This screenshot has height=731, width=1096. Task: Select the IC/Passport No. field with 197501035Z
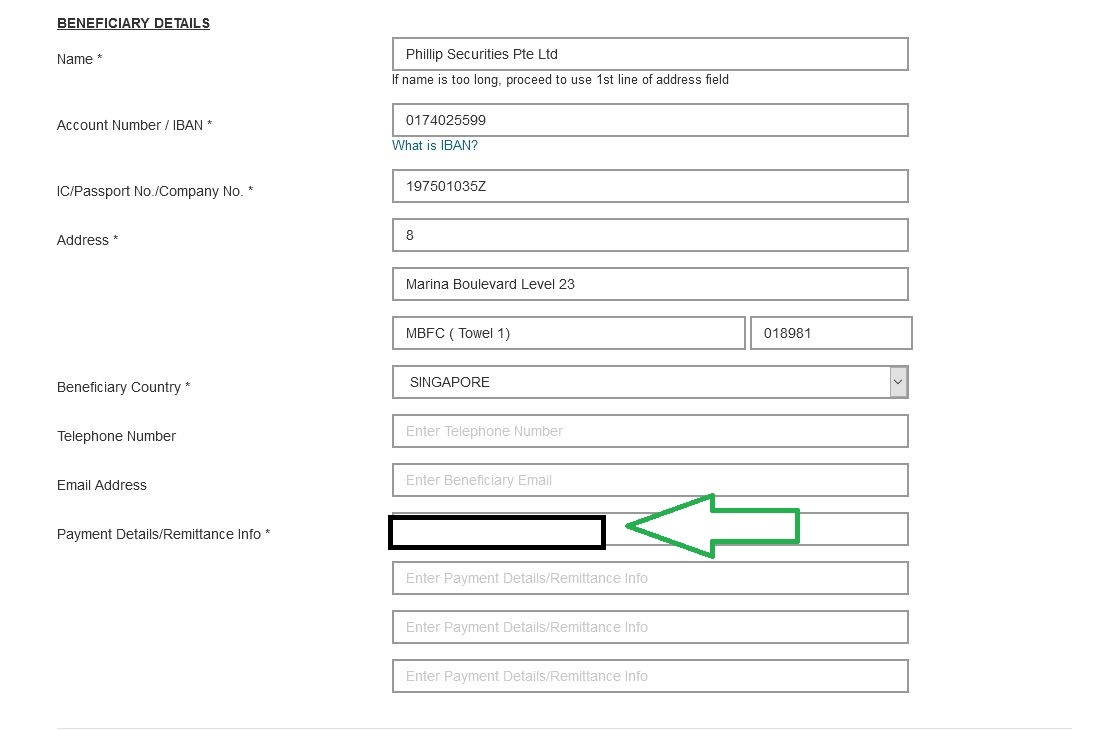(650, 186)
